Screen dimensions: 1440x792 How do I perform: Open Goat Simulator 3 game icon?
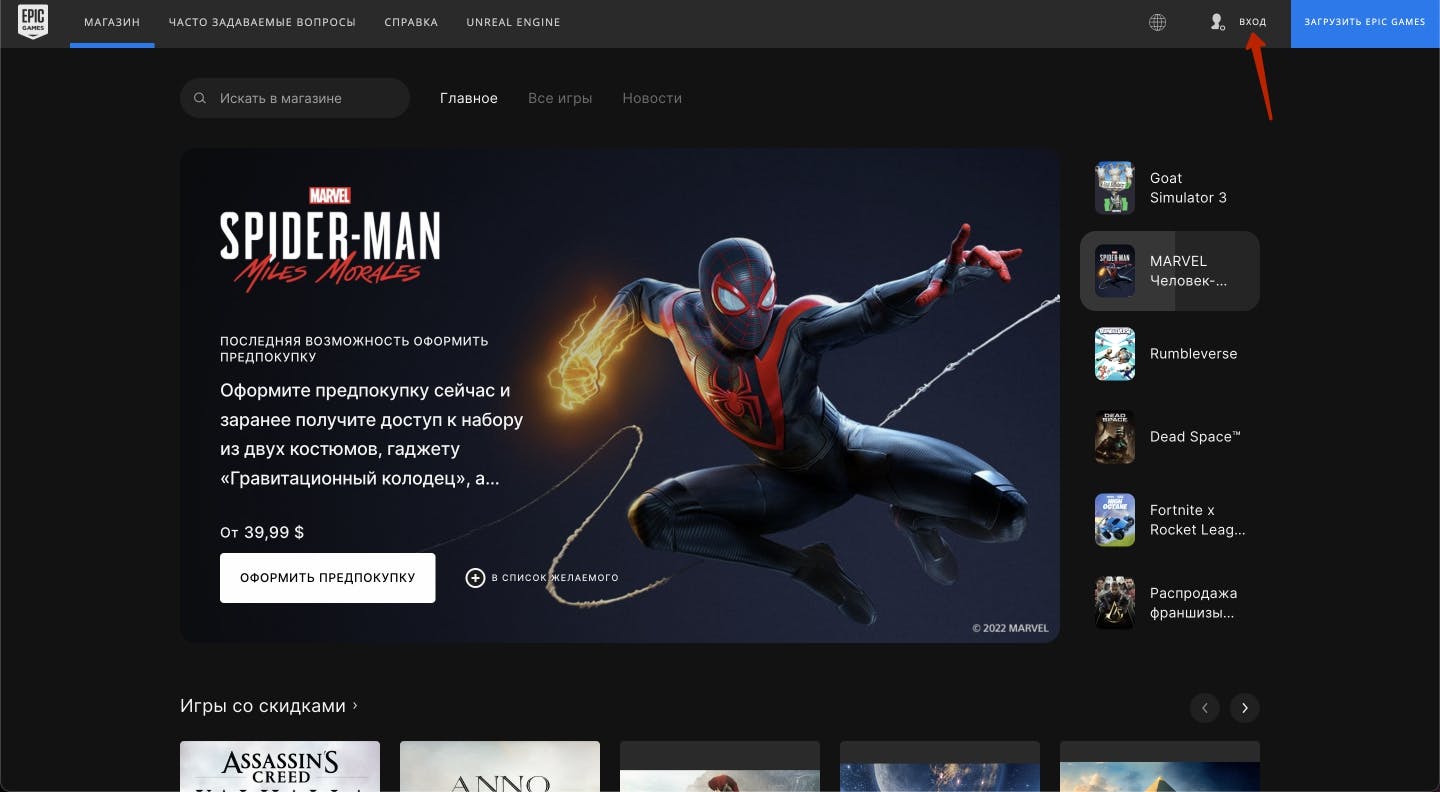click(x=1114, y=188)
